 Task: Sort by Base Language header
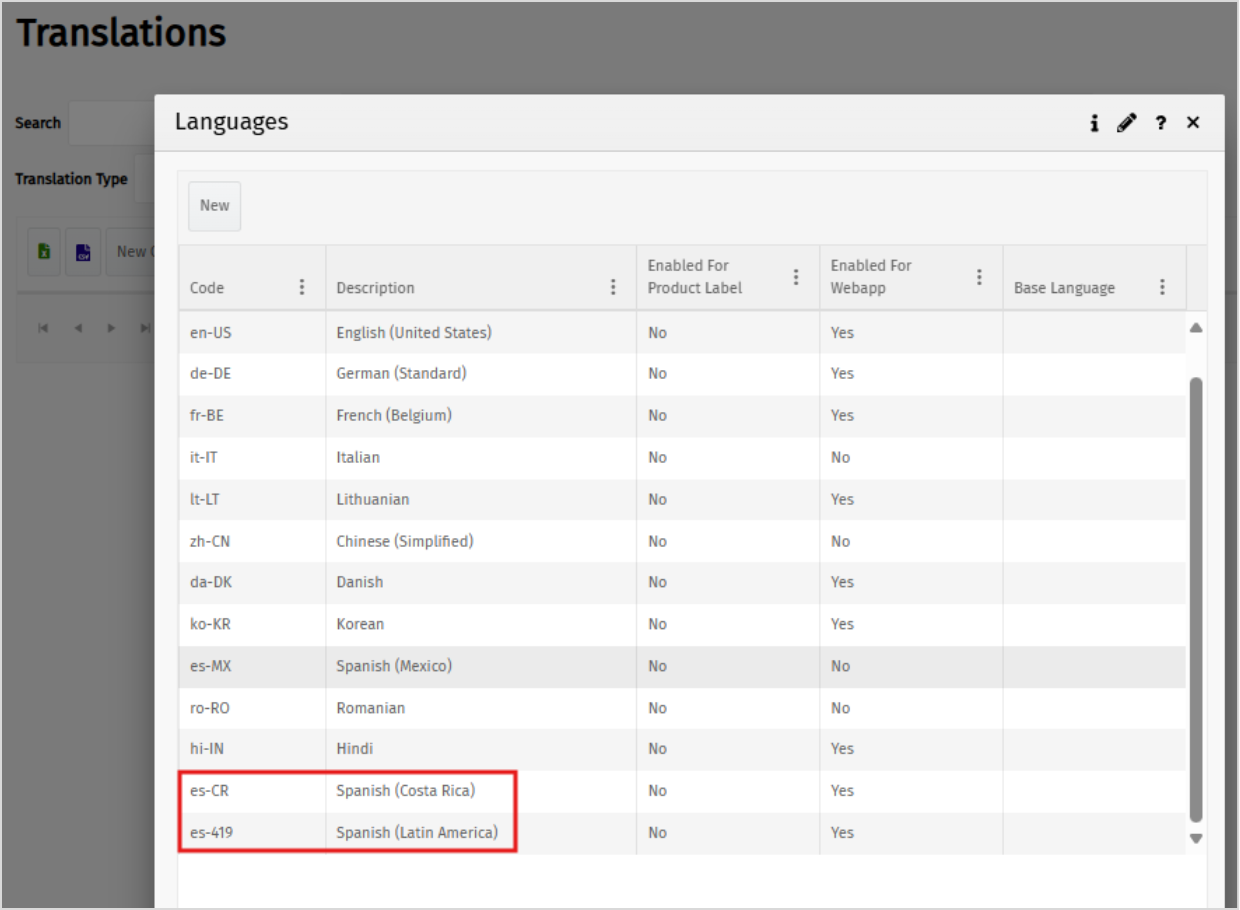(x=1064, y=288)
